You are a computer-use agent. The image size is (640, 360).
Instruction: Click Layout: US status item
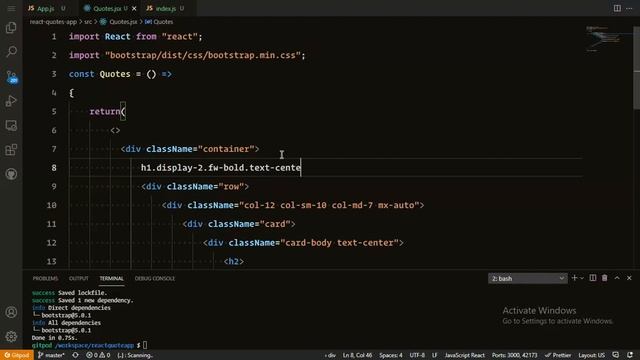click(x=591, y=355)
